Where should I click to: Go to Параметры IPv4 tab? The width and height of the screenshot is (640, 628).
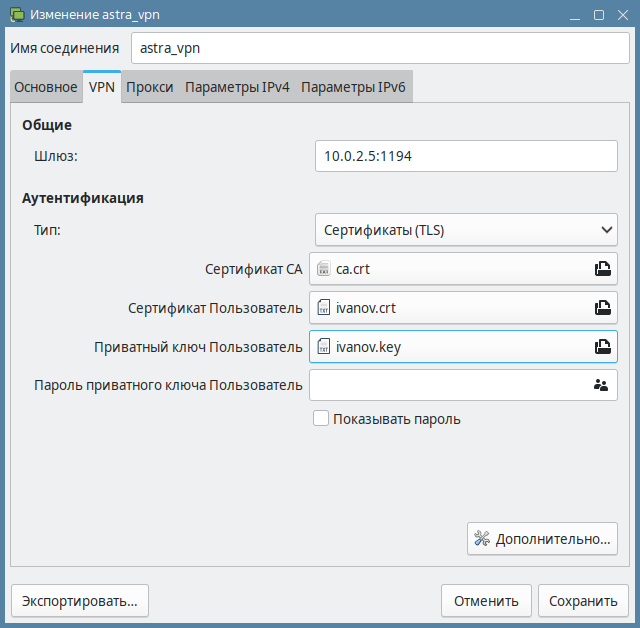tap(237, 87)
